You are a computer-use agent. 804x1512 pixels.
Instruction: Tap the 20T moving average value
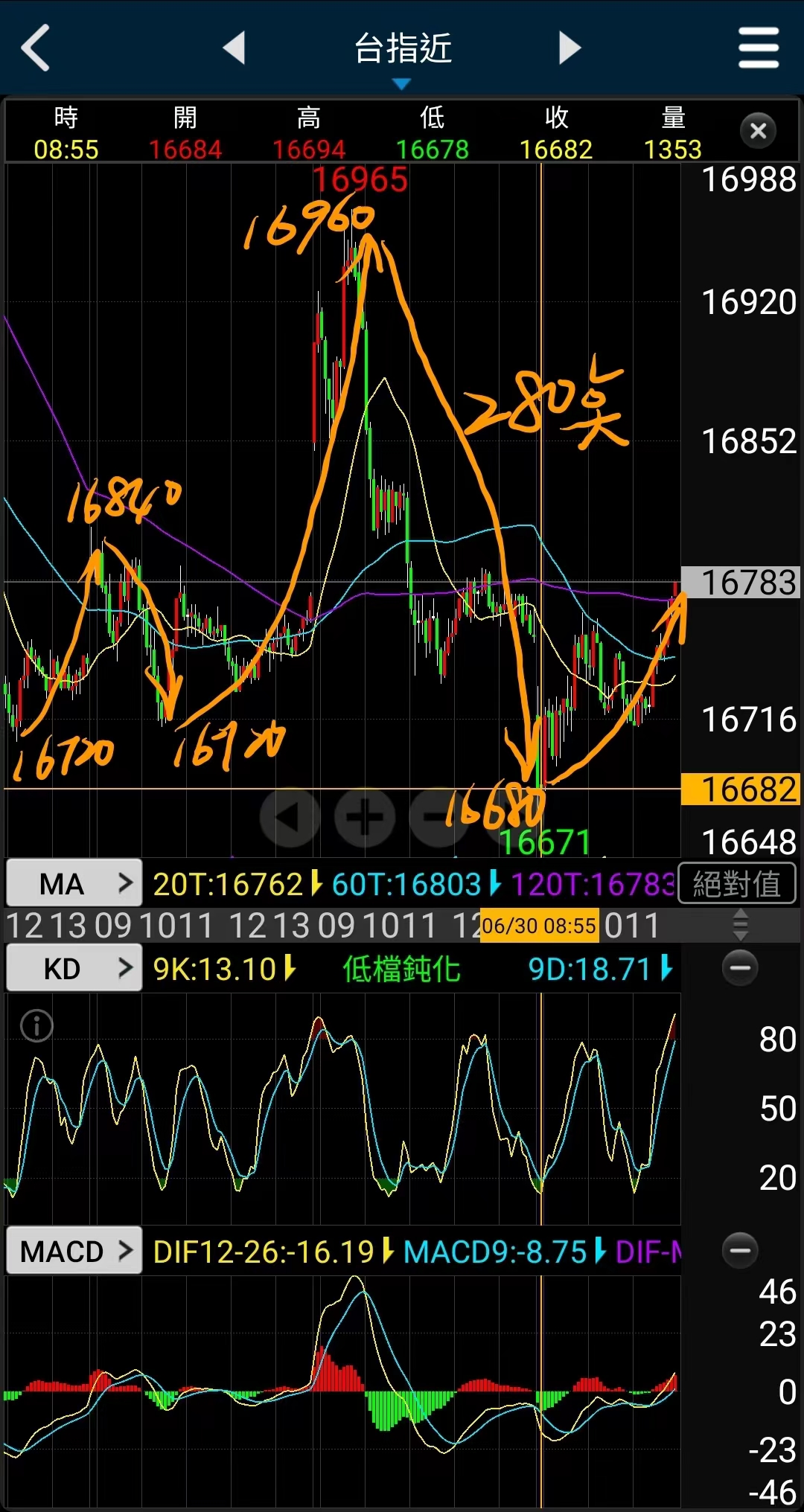(229, 884)
